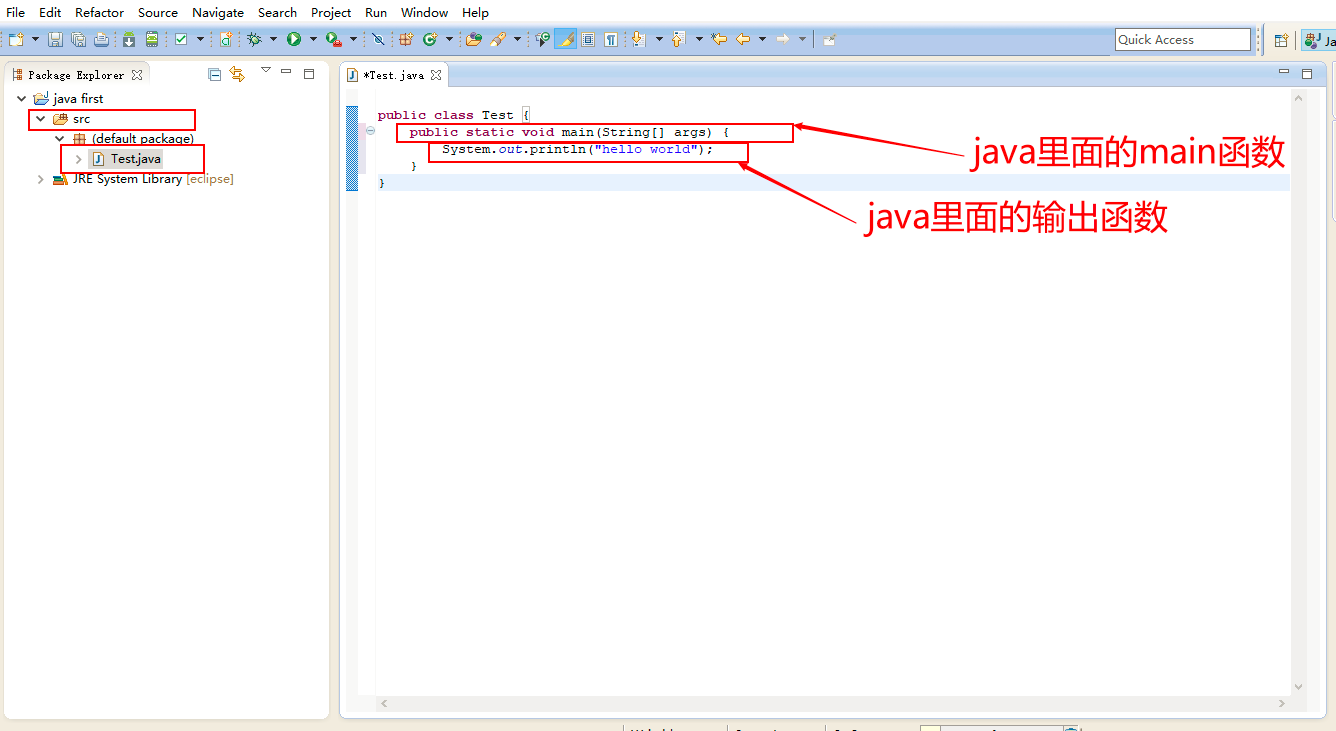Close the Package Explorer view
This screenshot has width=1336, height=731.
(x=137, y=75)
